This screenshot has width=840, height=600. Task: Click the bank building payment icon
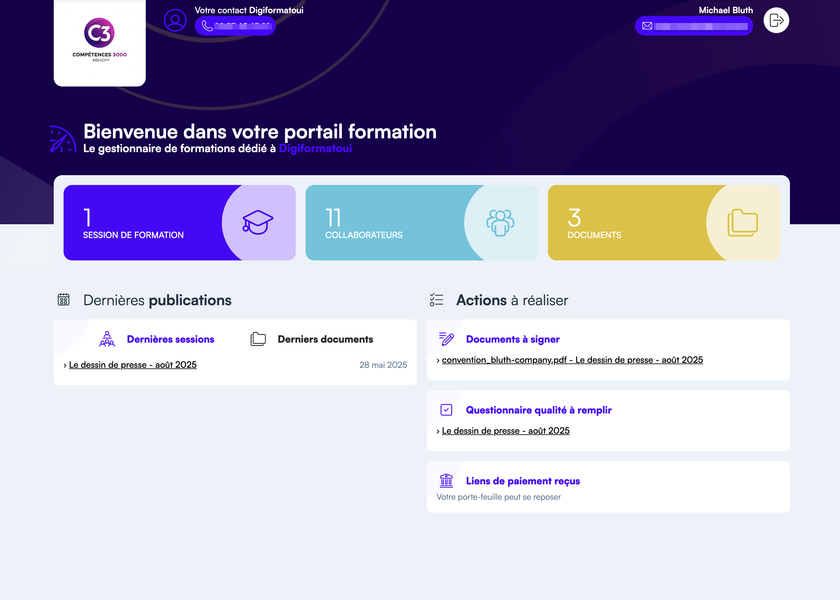coord(446,481)
